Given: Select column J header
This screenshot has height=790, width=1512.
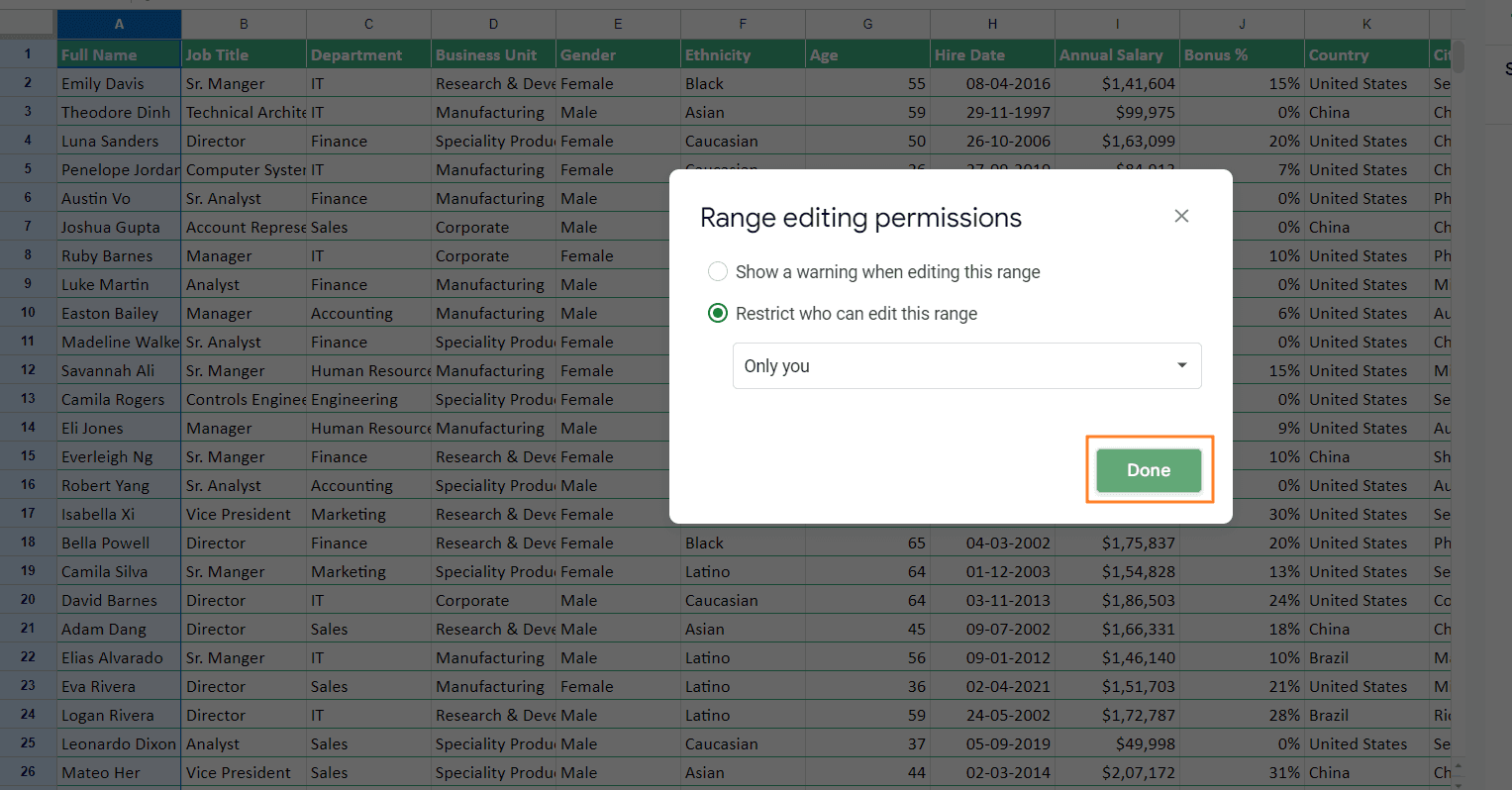Looking at the screenshot, I should (x=1242, y=24).
